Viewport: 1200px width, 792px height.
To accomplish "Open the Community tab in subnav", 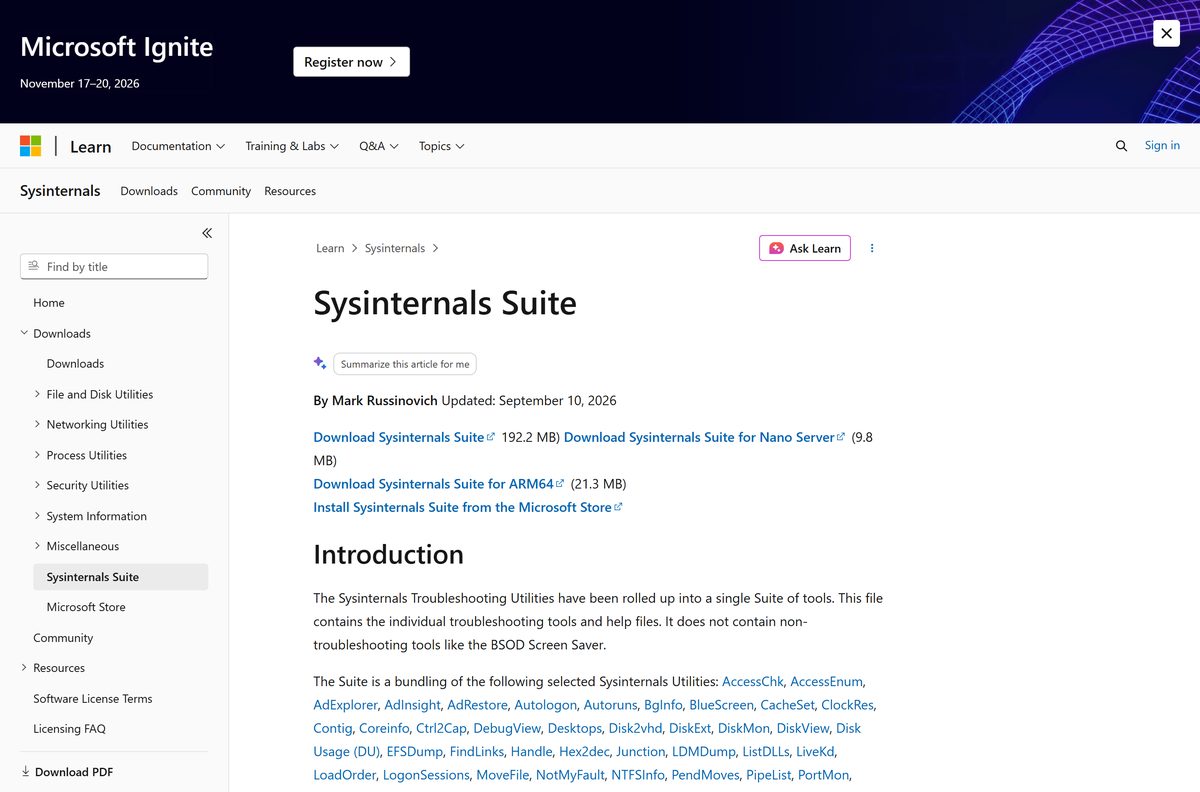I will point(221,191).
